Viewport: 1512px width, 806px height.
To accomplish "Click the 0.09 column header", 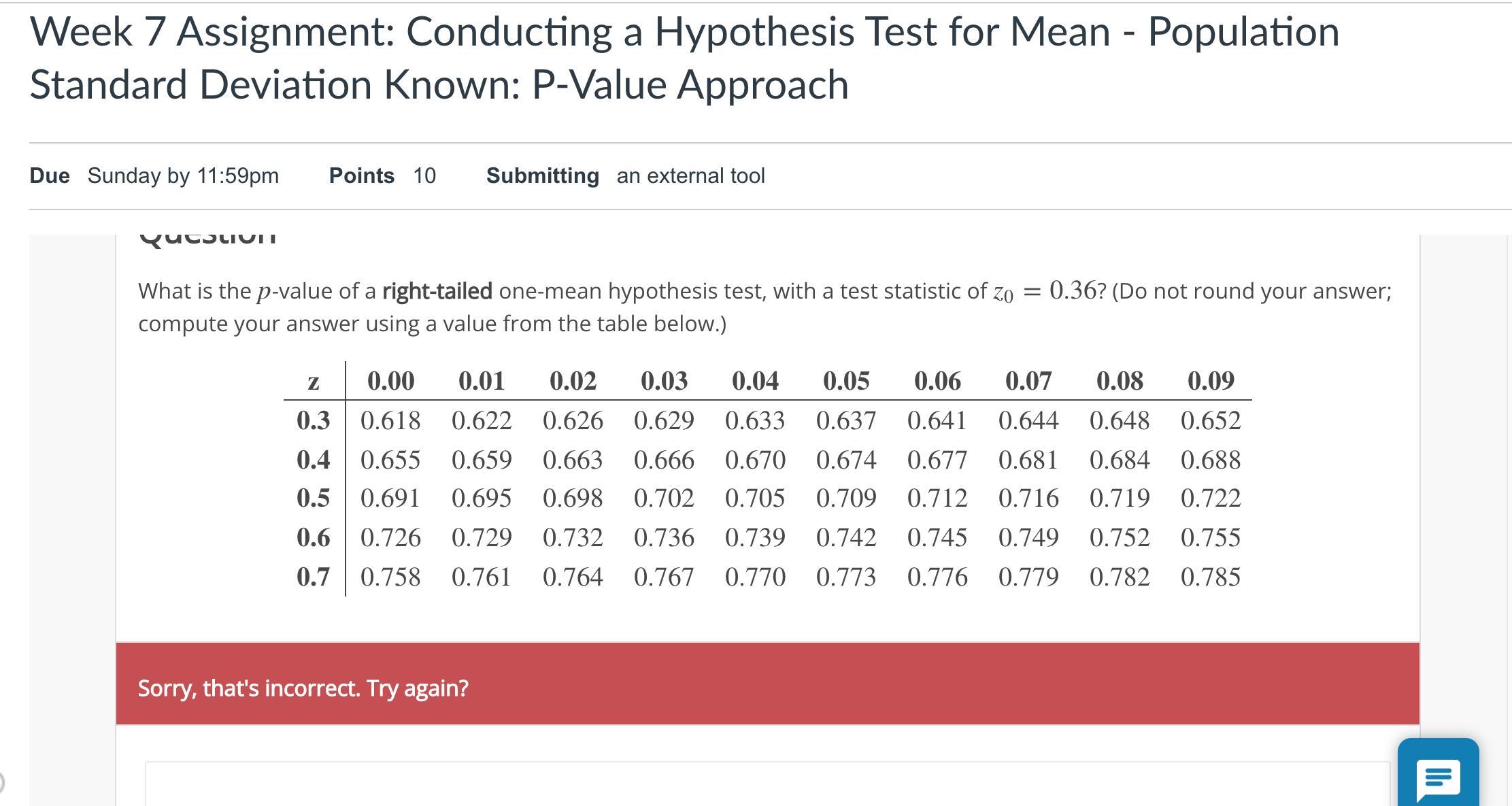I will click(x=1210, y=381).
